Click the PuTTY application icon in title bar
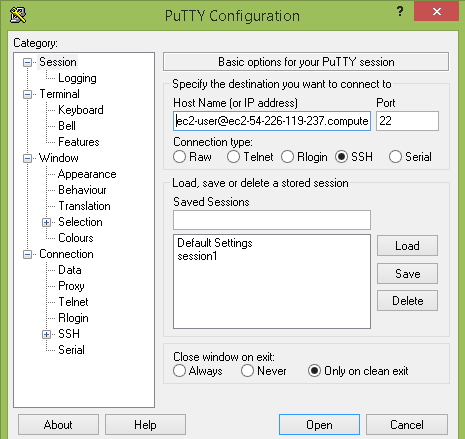The image size is (465, 439). [x=18, y=15]
